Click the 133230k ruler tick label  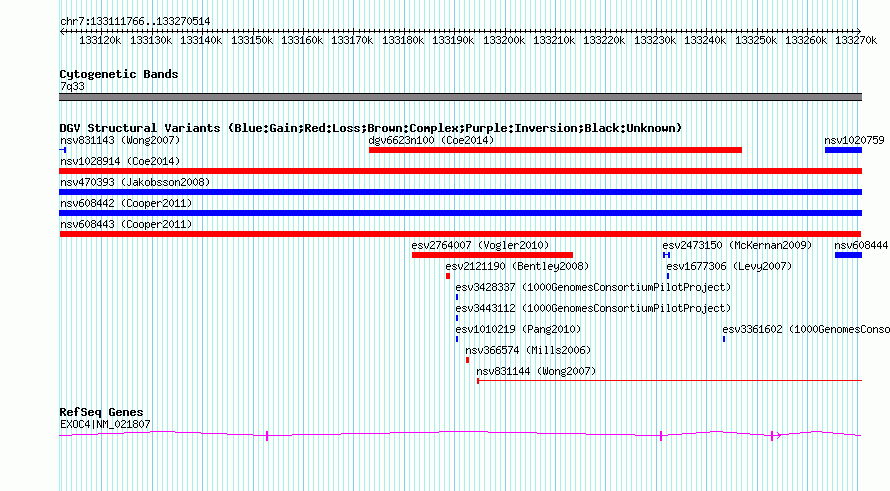click(x=655, y=40)
